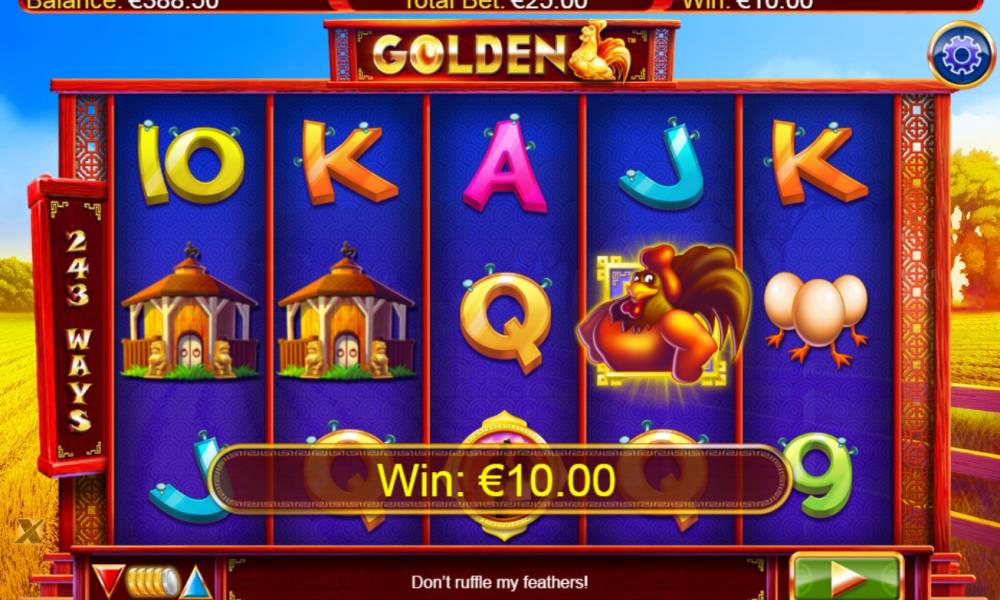Click the Golden rooster game logo
Viewport: 1000px width, 600px height.
(501, 52)
